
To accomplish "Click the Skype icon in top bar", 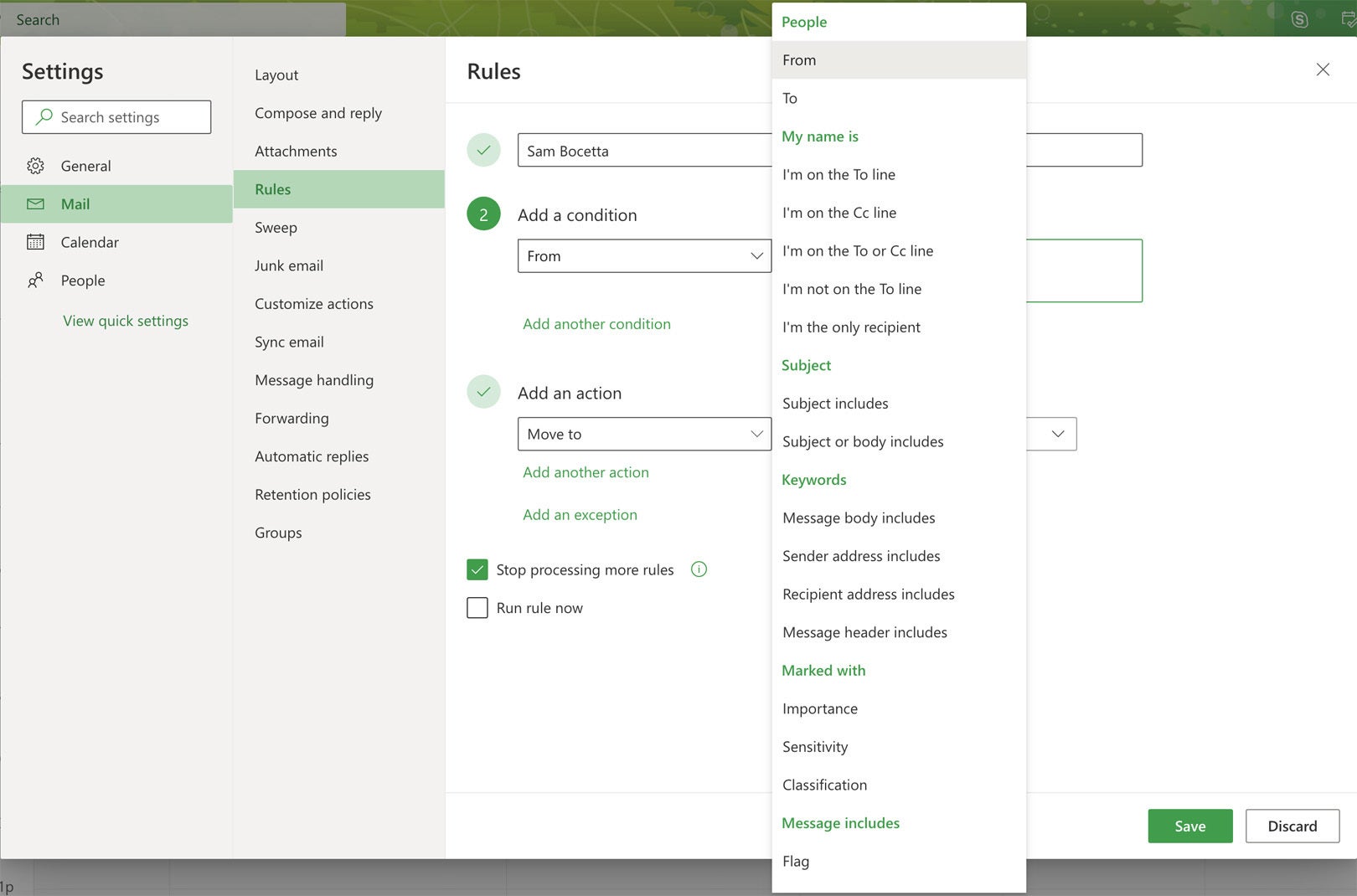I will point(1299,19).
